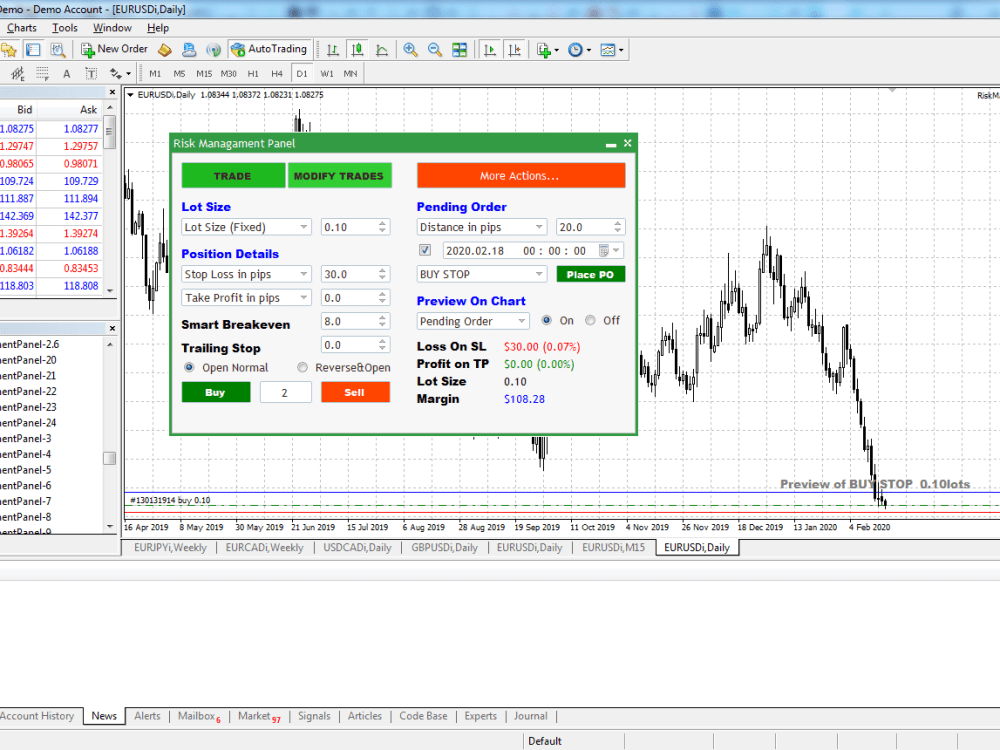Open Stop Loss in pips dropdown
The height and width of the screenshot is (750, 1000).
click(246, 274)
